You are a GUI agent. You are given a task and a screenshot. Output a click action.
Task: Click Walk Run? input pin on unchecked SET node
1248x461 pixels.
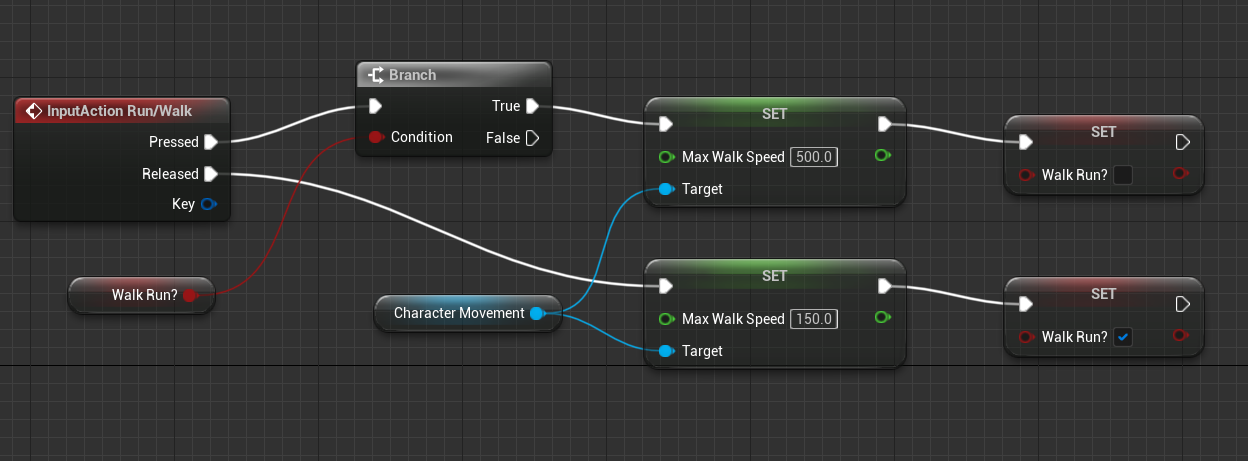(1026, 175)
